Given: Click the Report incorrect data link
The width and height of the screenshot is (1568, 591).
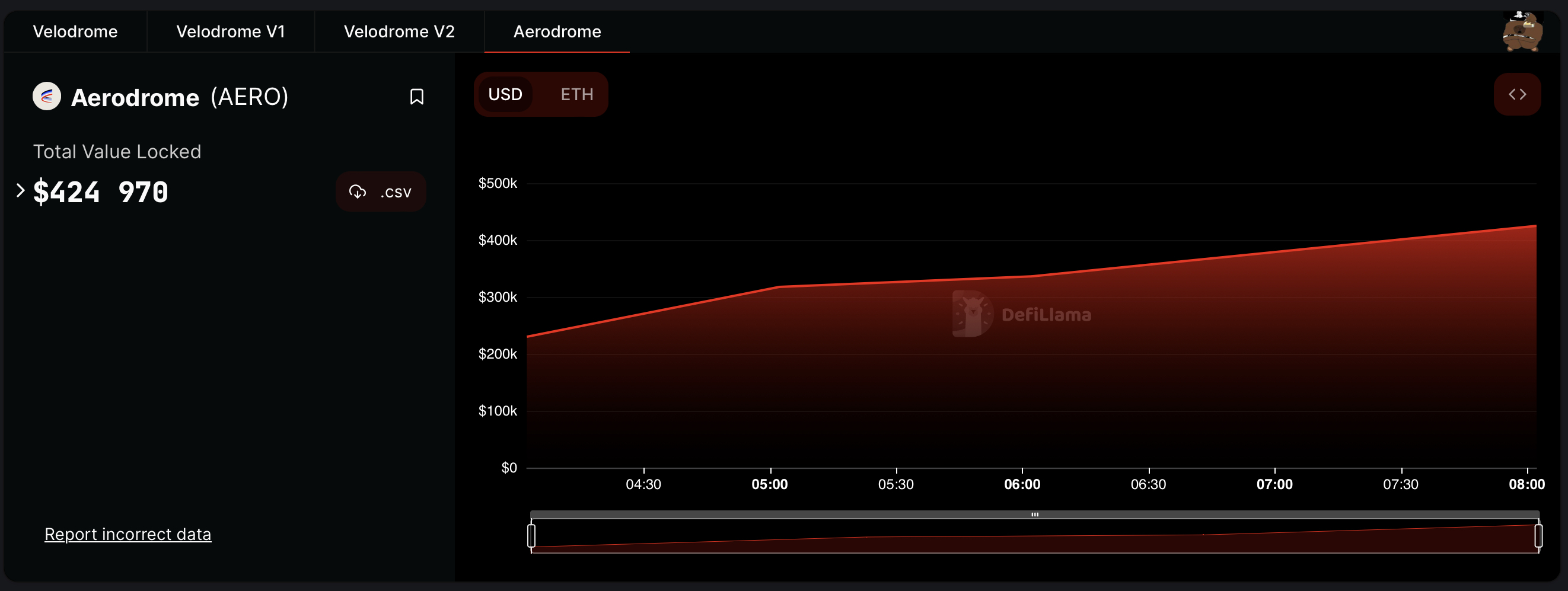Looking at the screenshot, I should [x=128, y=534].
